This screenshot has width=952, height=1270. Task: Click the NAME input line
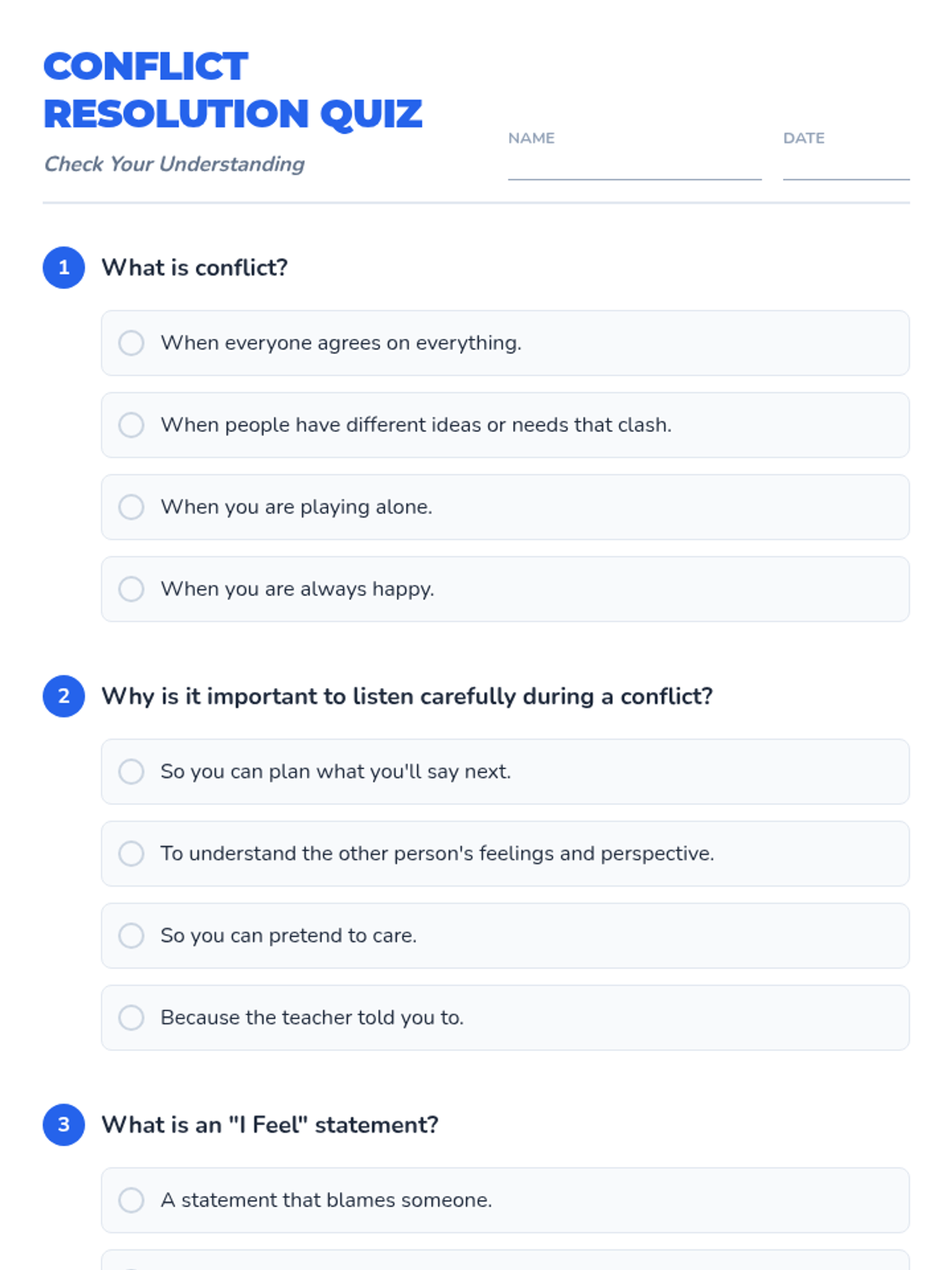click(x=635, y=167)
